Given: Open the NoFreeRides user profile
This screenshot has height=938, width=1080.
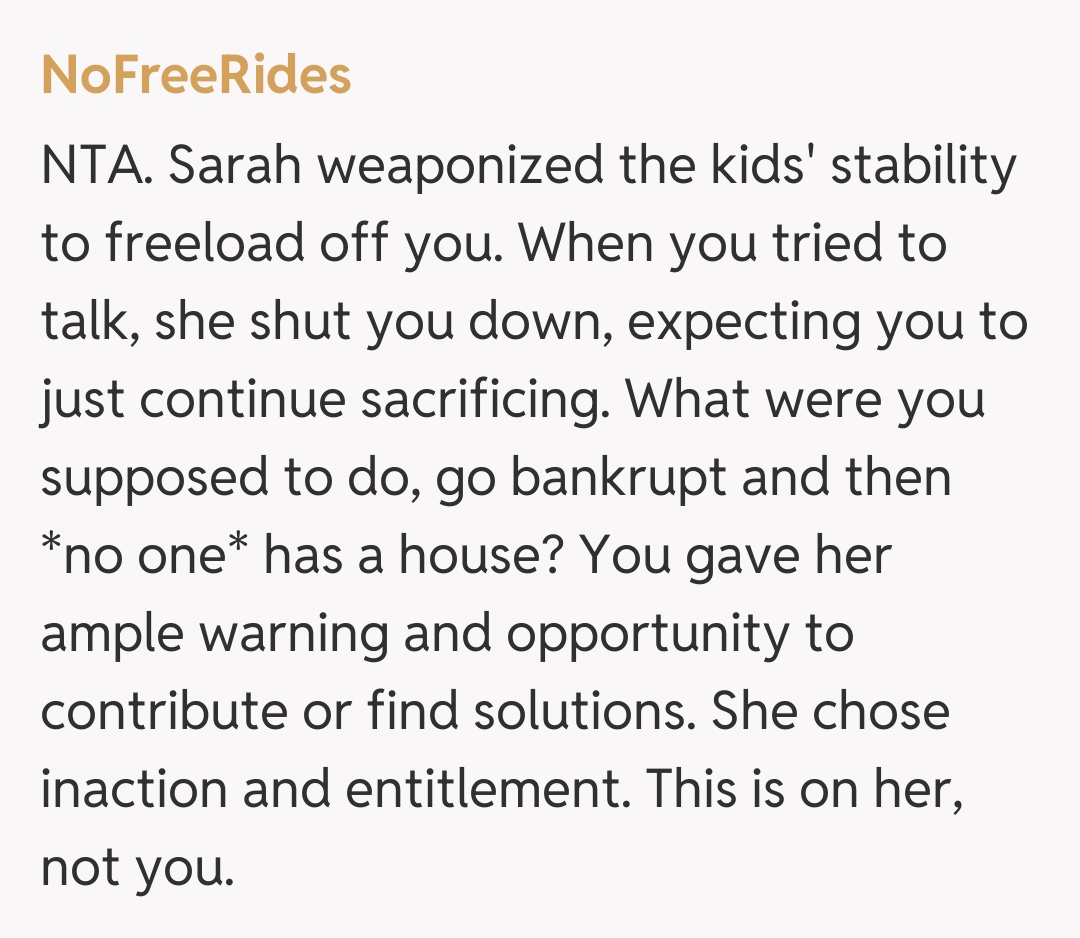Looking at the screenshot, I should point(196,76).
